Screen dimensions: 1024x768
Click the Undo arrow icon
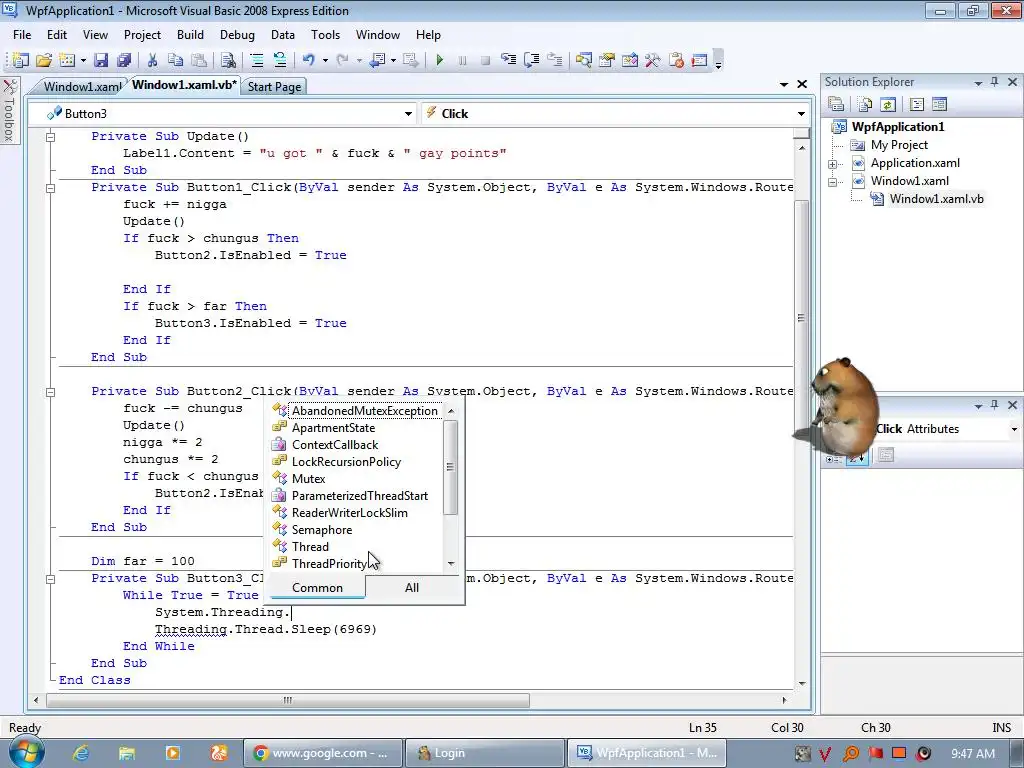[308, 60]
